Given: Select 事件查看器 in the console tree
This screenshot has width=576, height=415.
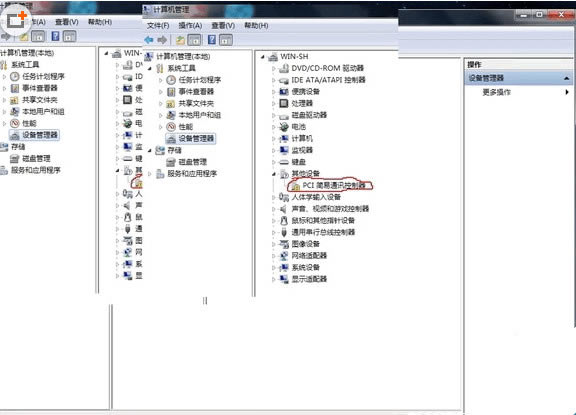Looking at the screenshot, I should 196,91.
